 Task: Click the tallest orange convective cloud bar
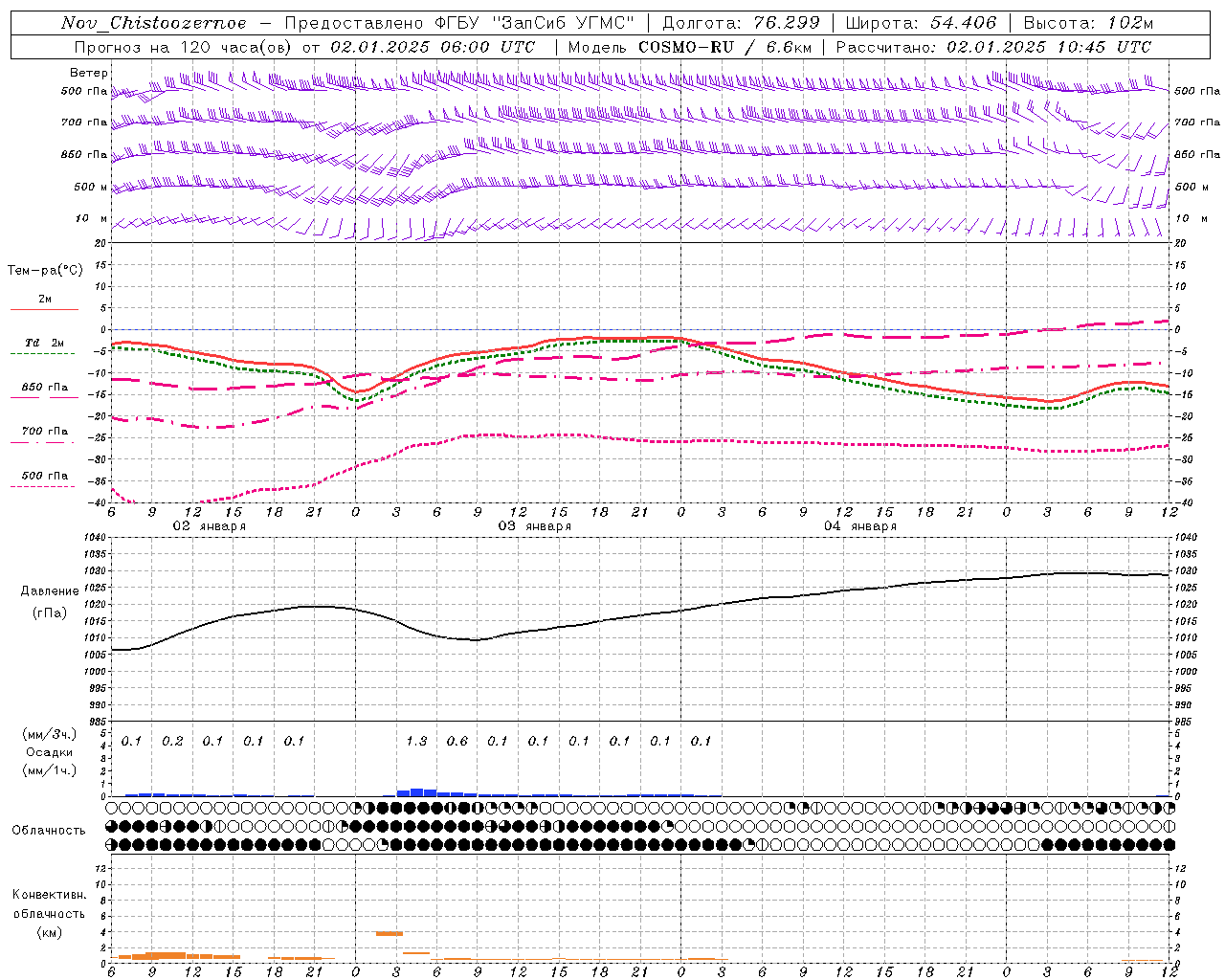[390, 933]
